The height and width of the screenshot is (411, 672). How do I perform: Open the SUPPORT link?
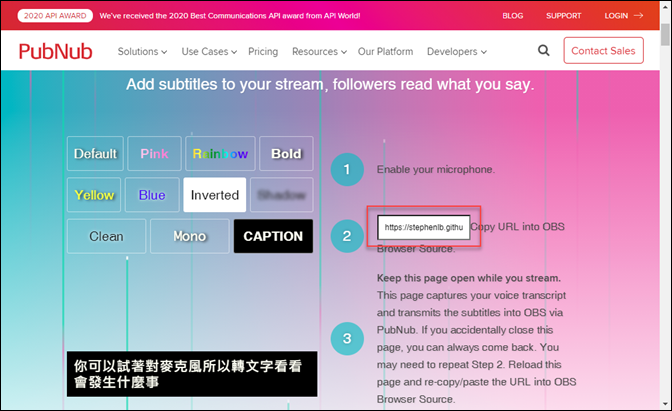point(564,15)
